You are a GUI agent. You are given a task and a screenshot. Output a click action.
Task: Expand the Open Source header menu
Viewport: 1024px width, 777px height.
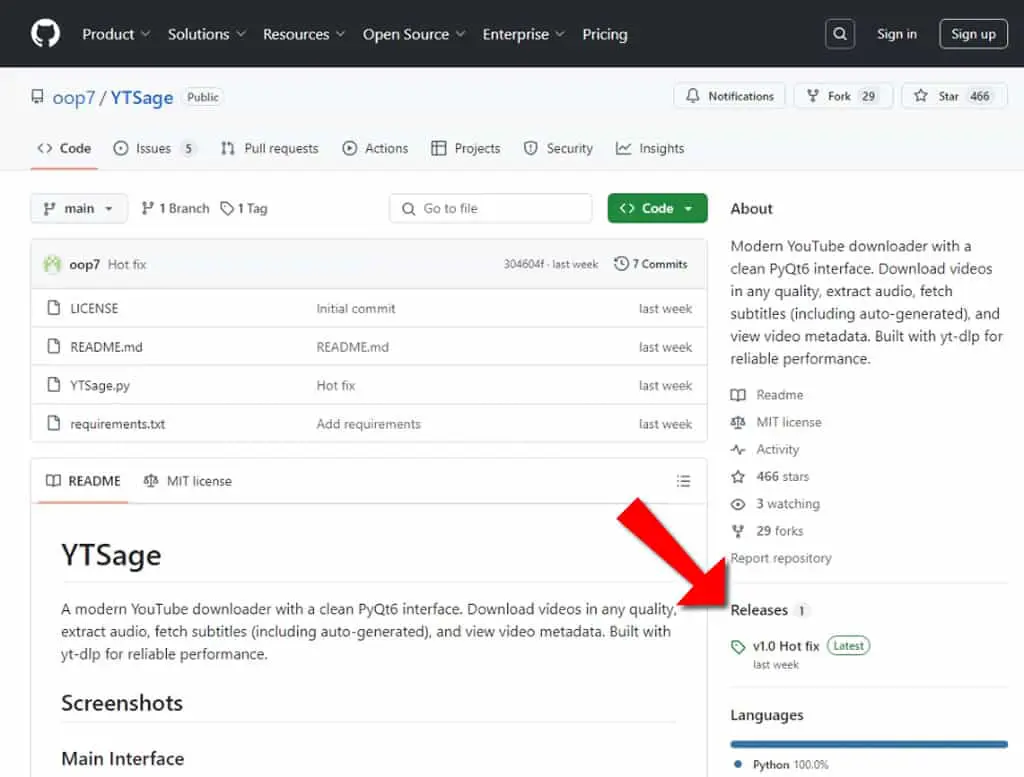pyautogui.click(x=414, y=34)
